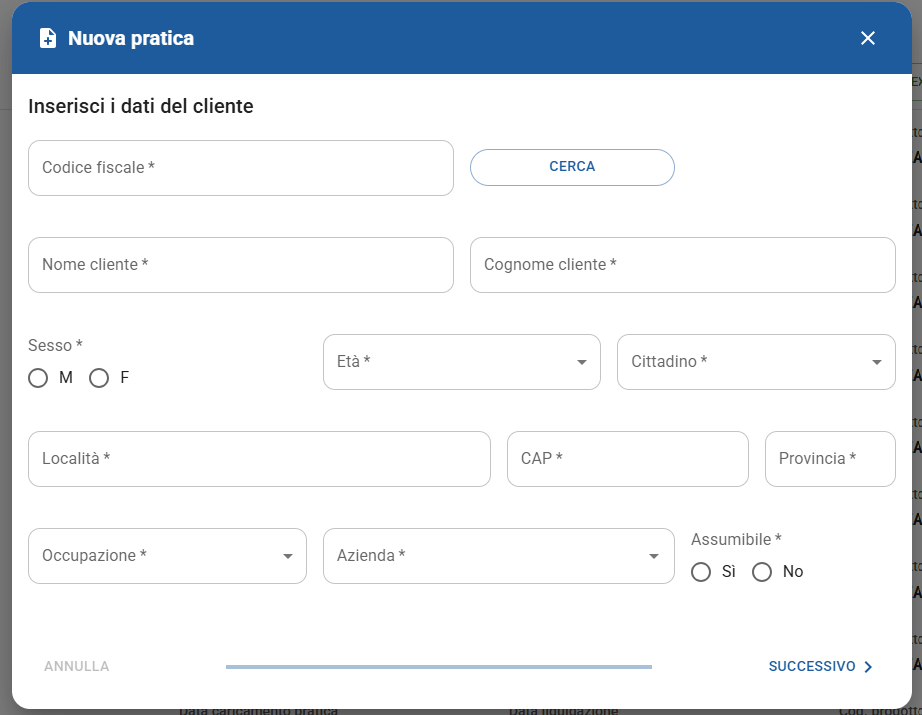Click into the Nome cliente field
Image resolution: width=922 pixels, height=715 pixels.
pyautogui.click(x=240, y=265)
